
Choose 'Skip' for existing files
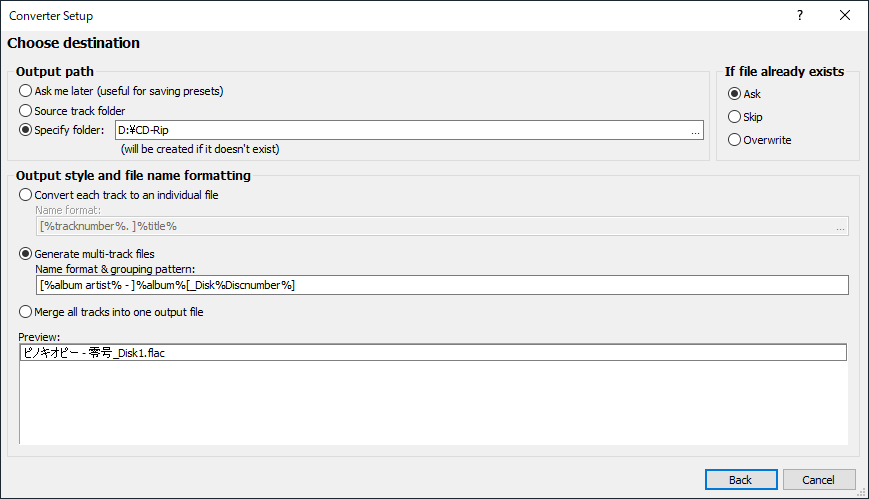[735, 117]
